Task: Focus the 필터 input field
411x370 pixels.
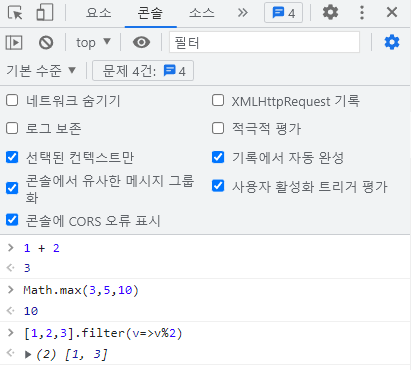Action: coord(264,42)
